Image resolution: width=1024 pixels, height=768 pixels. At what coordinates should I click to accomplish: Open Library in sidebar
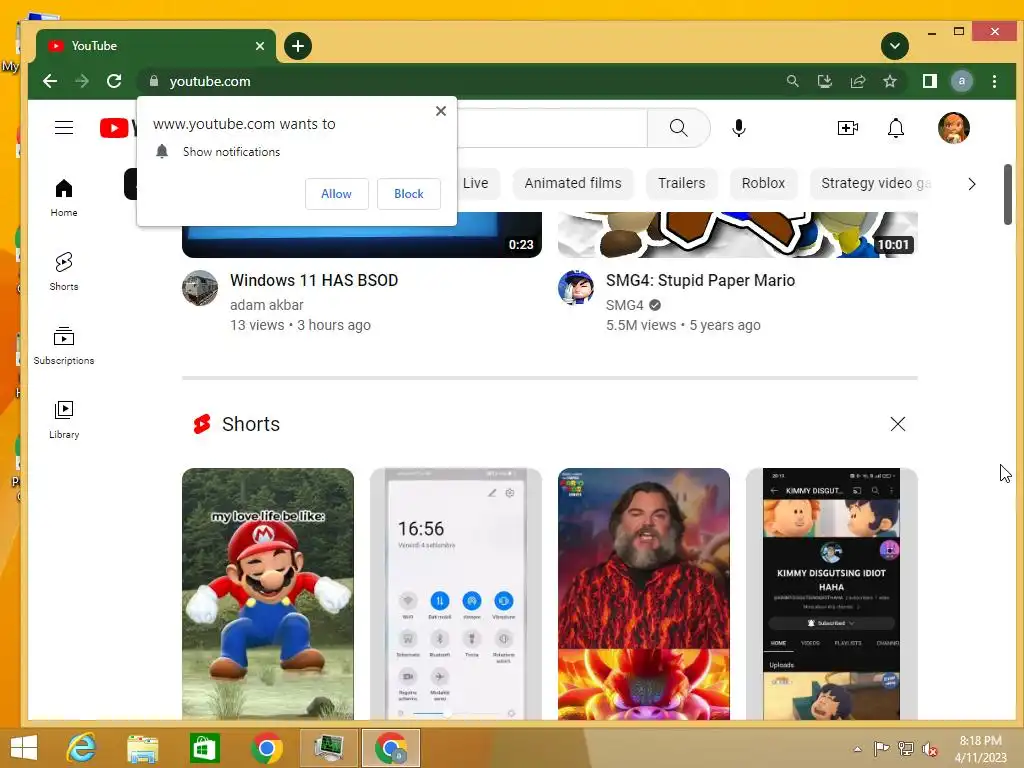[x=64, y=419]
